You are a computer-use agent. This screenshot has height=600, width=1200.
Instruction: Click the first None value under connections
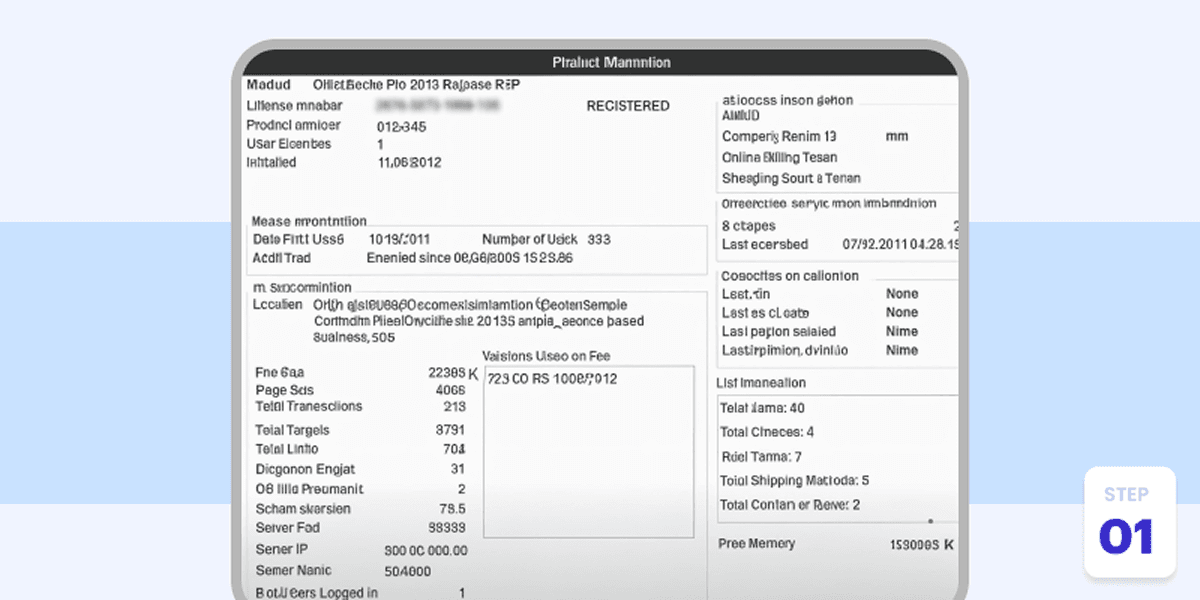point(901,293)
